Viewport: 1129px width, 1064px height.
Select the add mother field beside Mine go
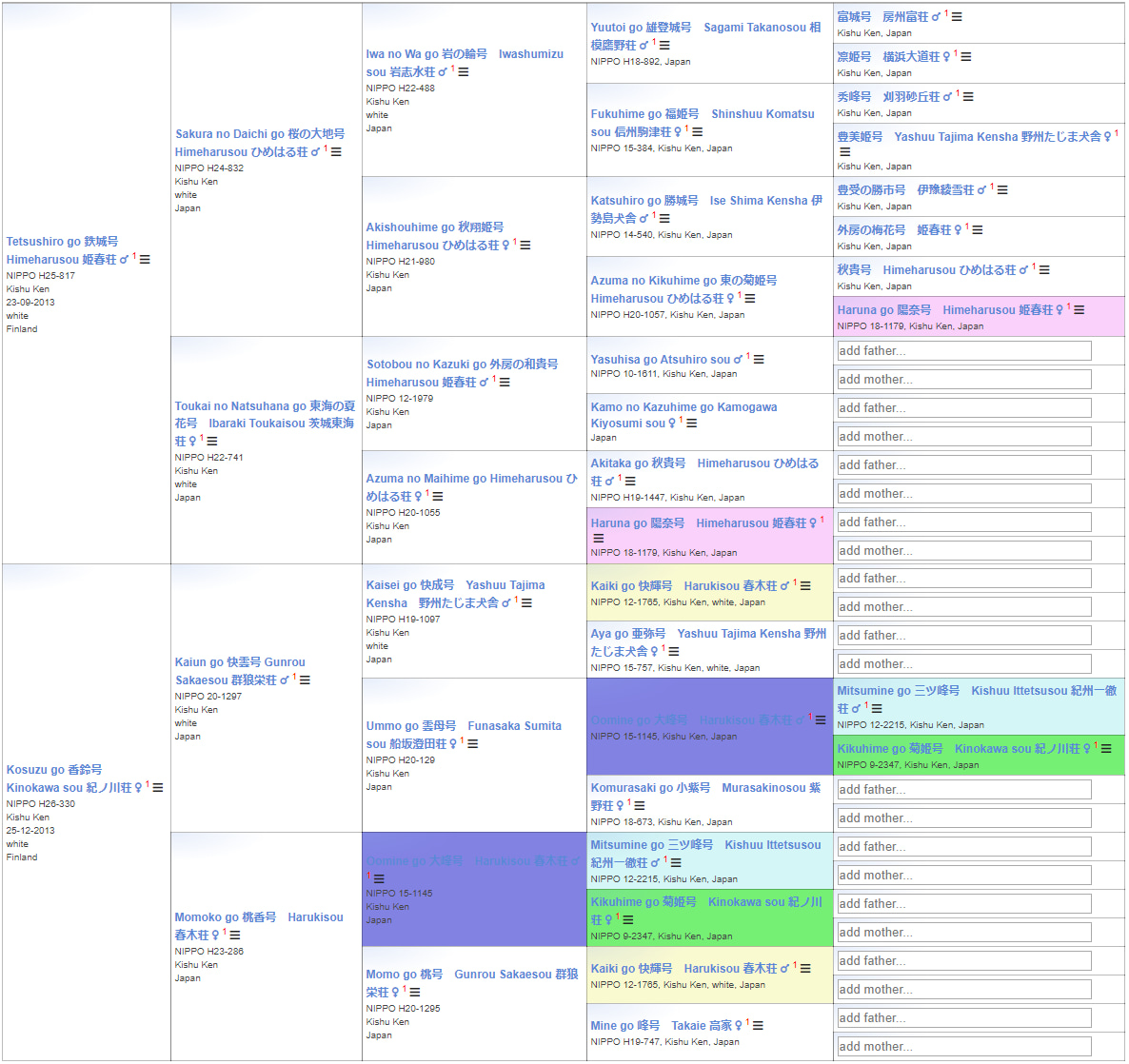click(963, 1047)
